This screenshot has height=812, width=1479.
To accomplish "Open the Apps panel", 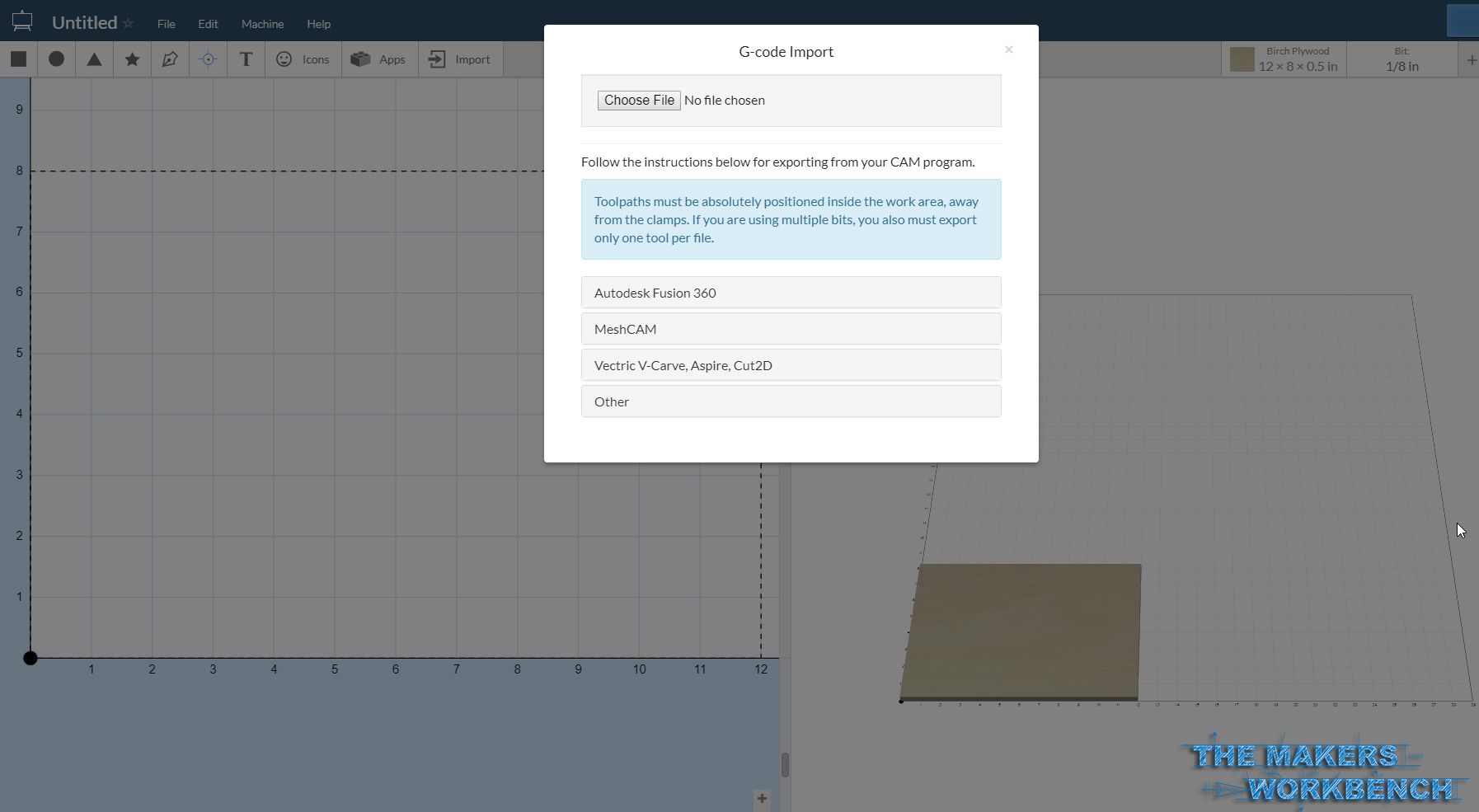I will (378, 59).
